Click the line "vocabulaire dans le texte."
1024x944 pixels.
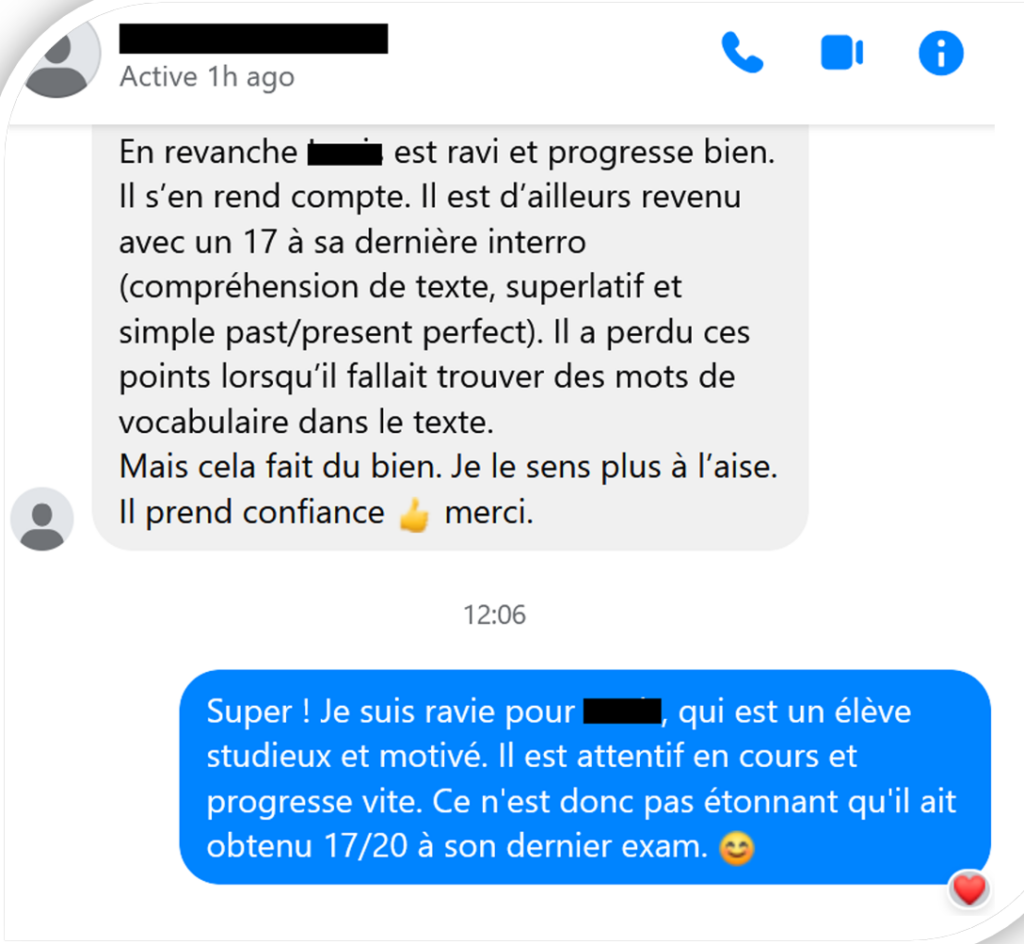point(306,422)
